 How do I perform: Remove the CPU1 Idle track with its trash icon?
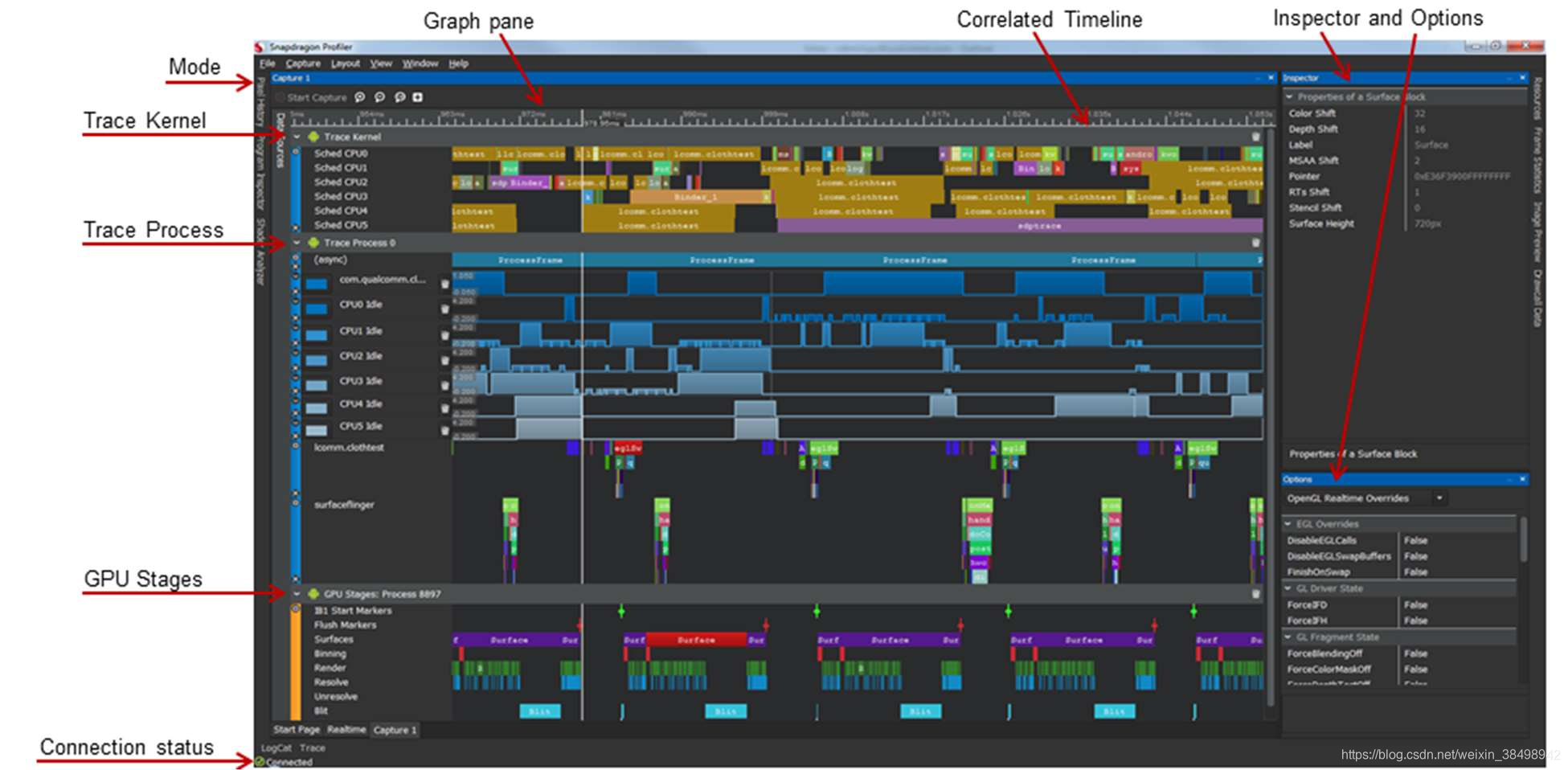(x=444, y=334)
